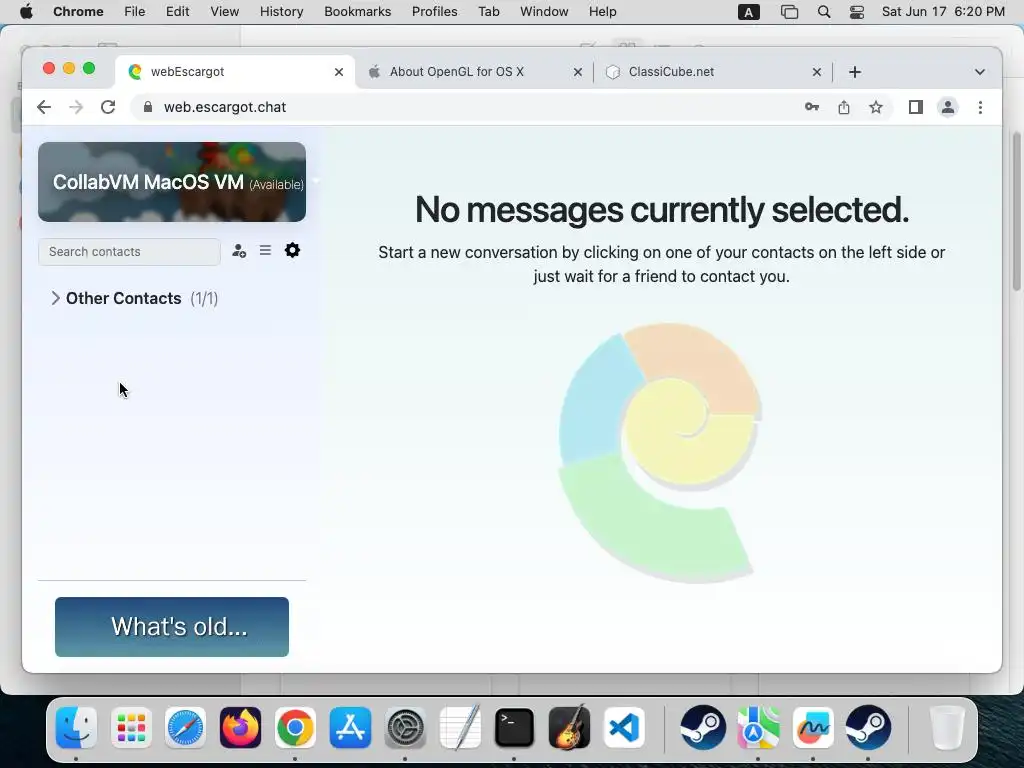
Task: Open the Edit menu
Action: click(177, 12)
